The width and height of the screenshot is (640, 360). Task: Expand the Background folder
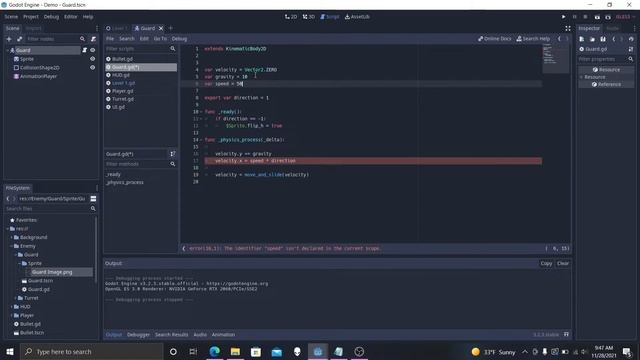coord(12,237)
